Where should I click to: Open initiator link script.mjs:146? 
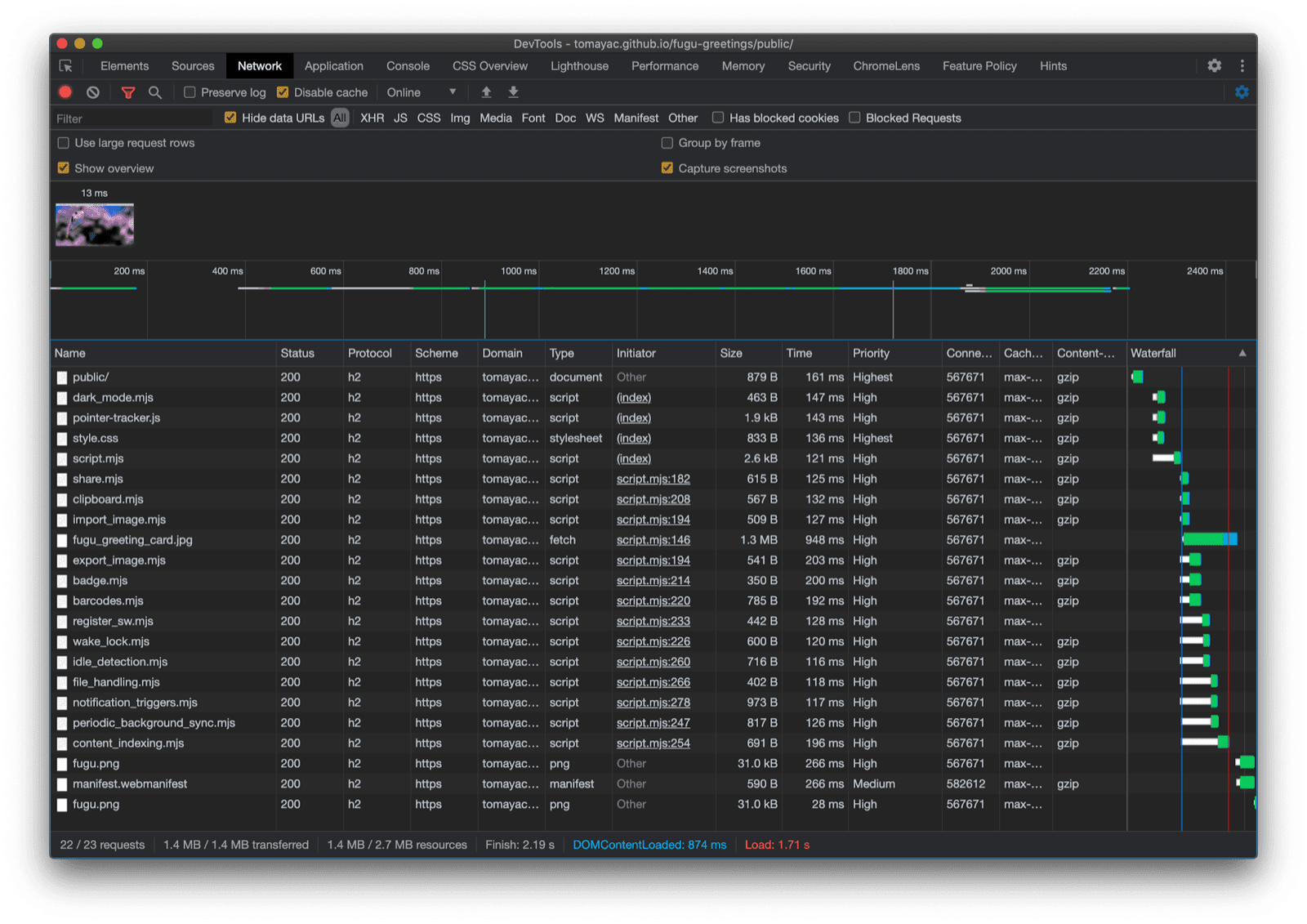coord(653,540)
